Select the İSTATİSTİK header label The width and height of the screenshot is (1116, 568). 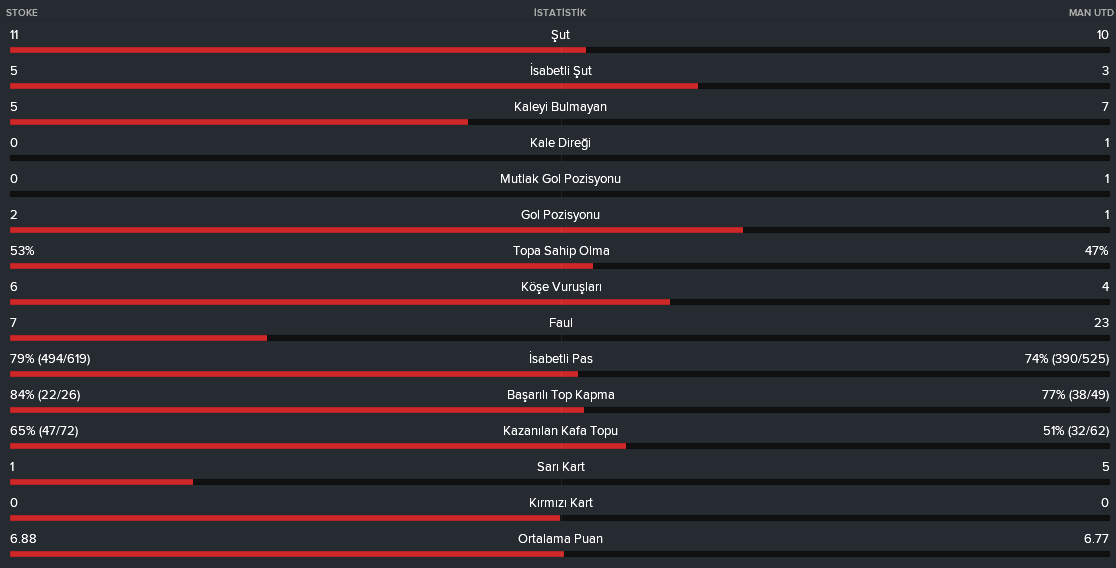(560, 13)
